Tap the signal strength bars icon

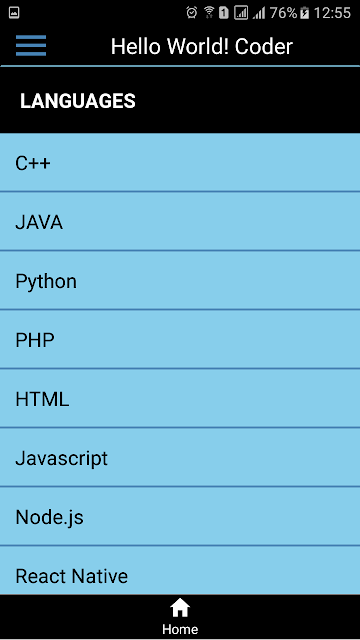259,13
